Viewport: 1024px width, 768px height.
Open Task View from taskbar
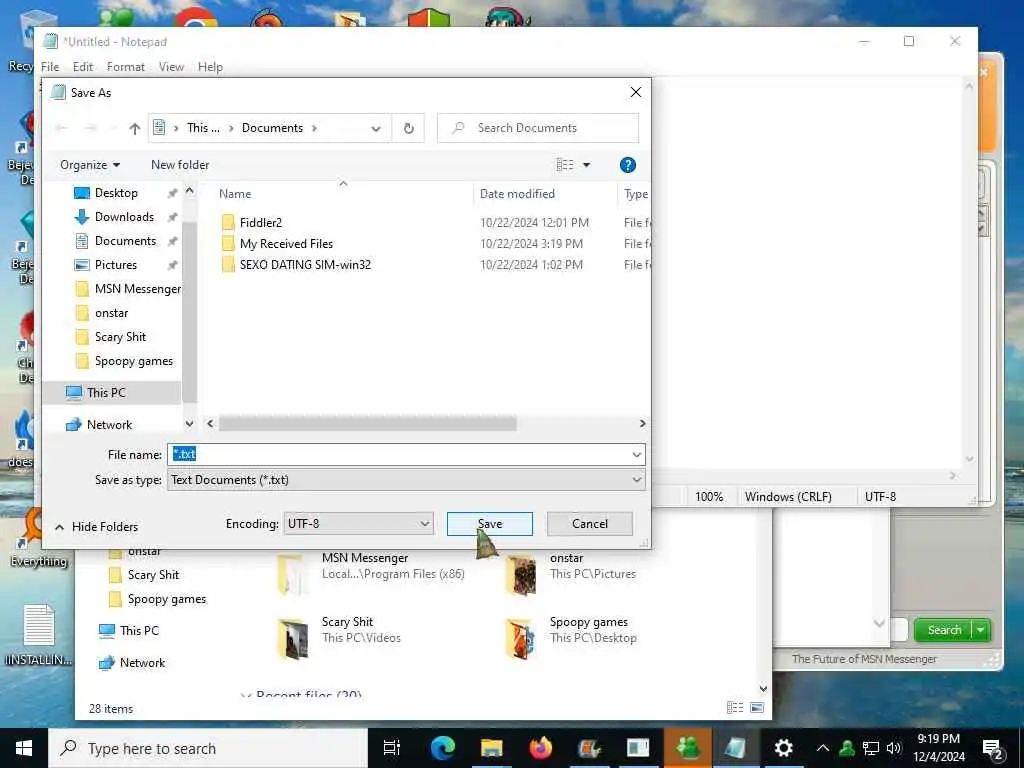pos(392,748)
